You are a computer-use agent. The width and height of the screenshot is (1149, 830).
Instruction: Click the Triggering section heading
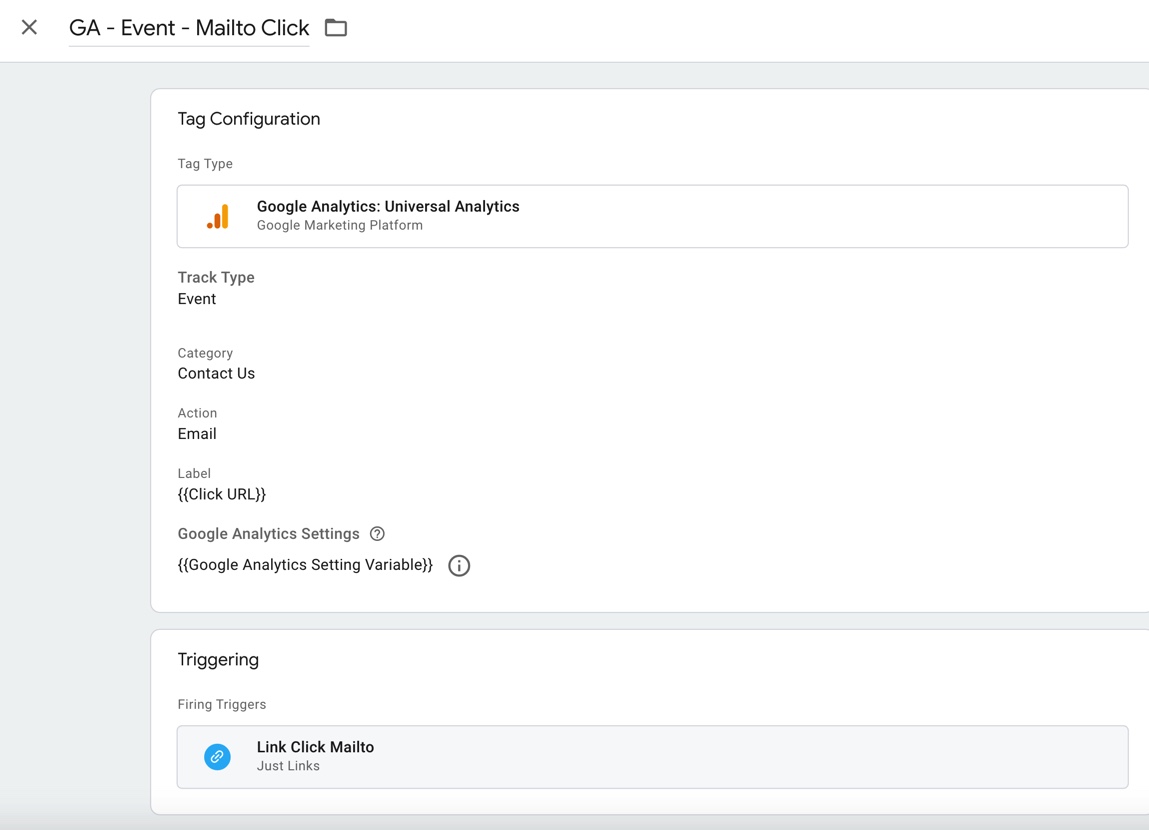[x=218, y=659]
